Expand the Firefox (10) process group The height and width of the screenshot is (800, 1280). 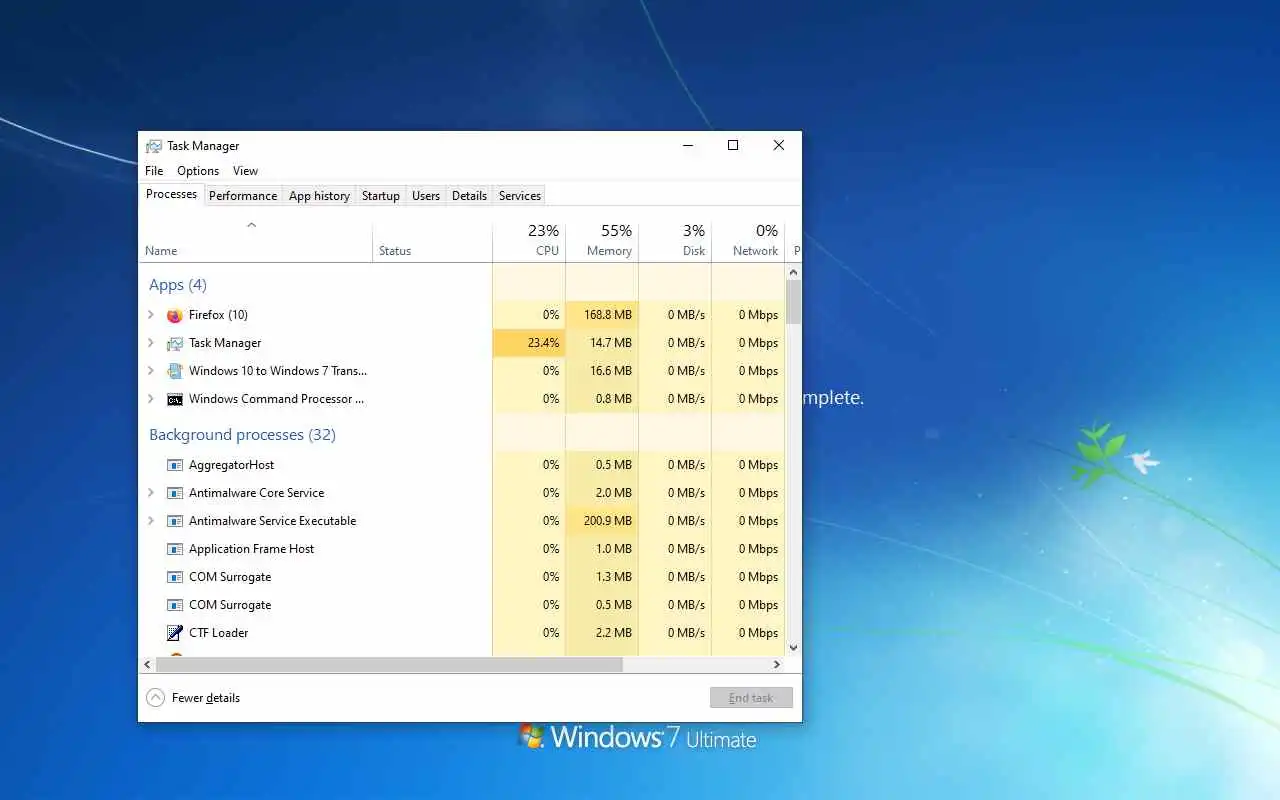(x=151, y=315)
